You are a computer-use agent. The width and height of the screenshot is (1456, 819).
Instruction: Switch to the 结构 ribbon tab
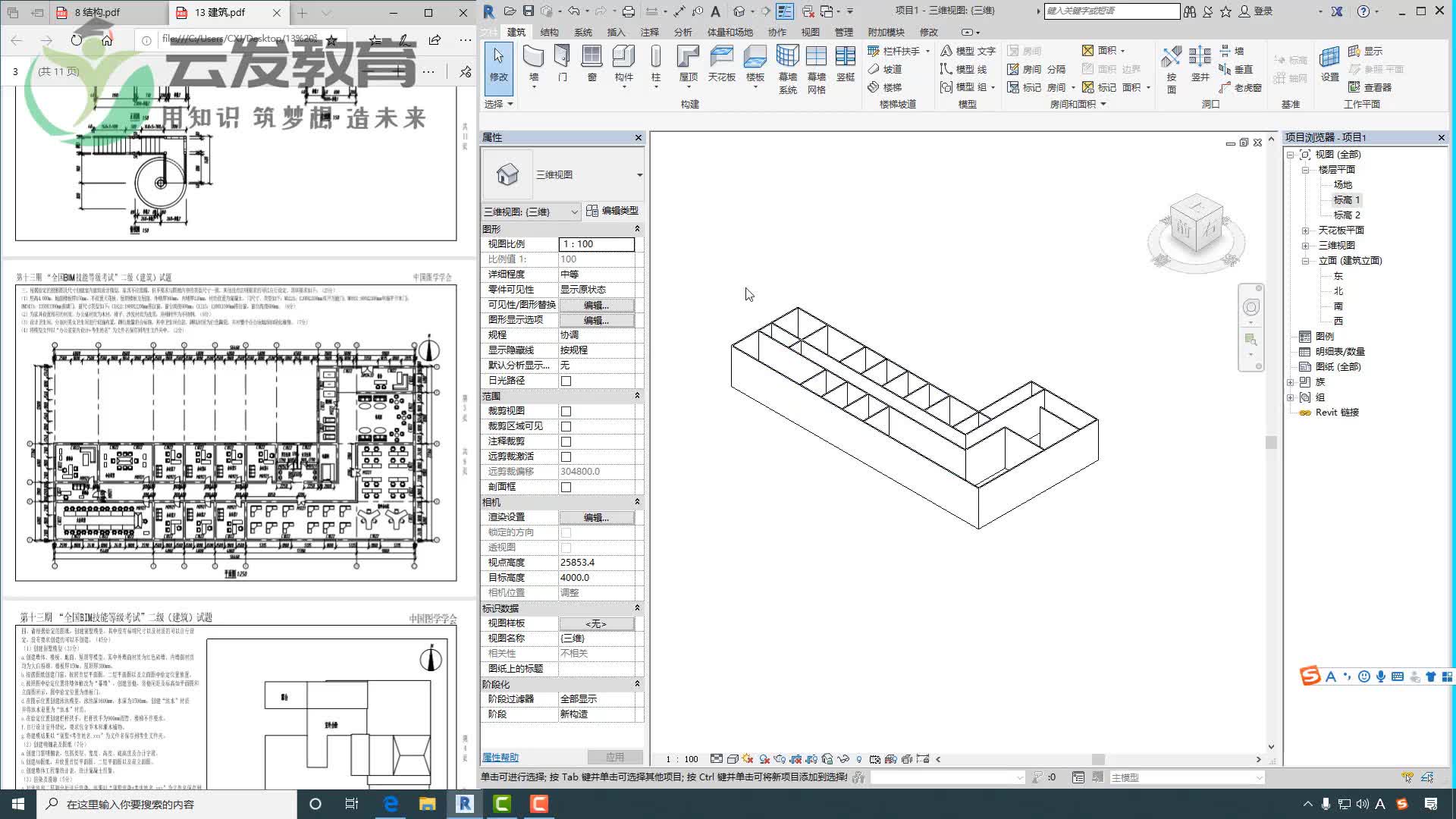pyautogui.click(x=549, y=32)
